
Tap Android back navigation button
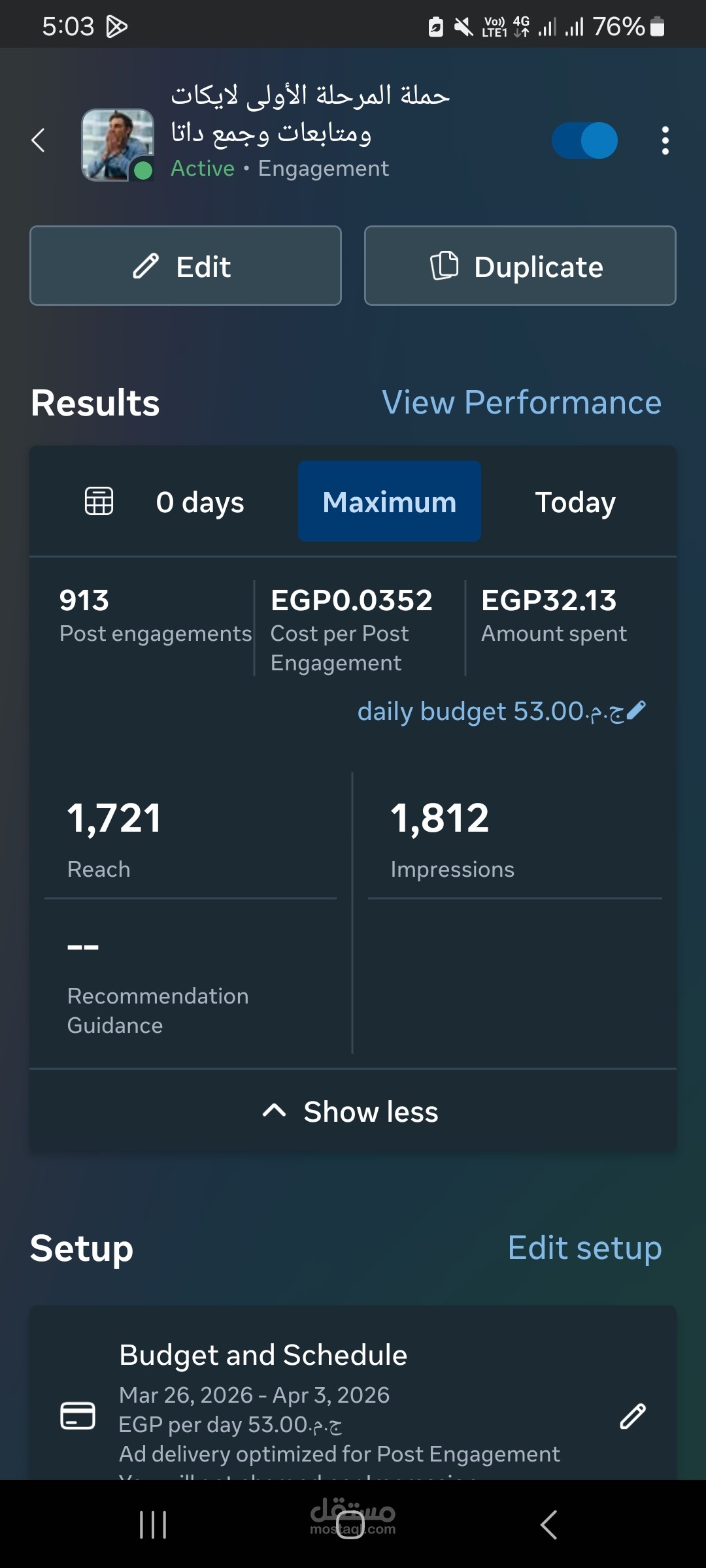point(549,1525)
